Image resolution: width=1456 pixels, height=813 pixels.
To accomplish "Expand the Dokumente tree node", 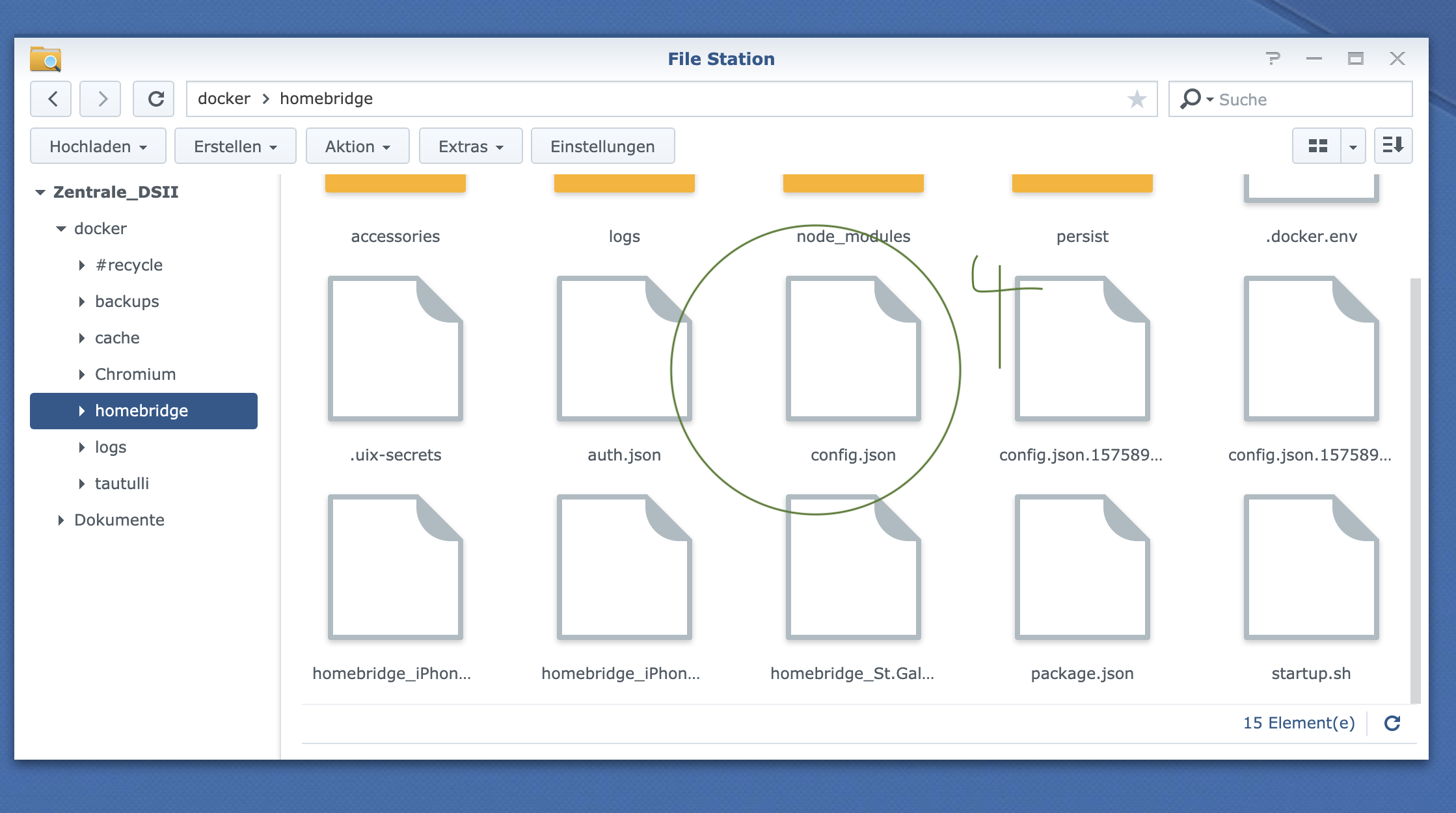I will (61, 520).
